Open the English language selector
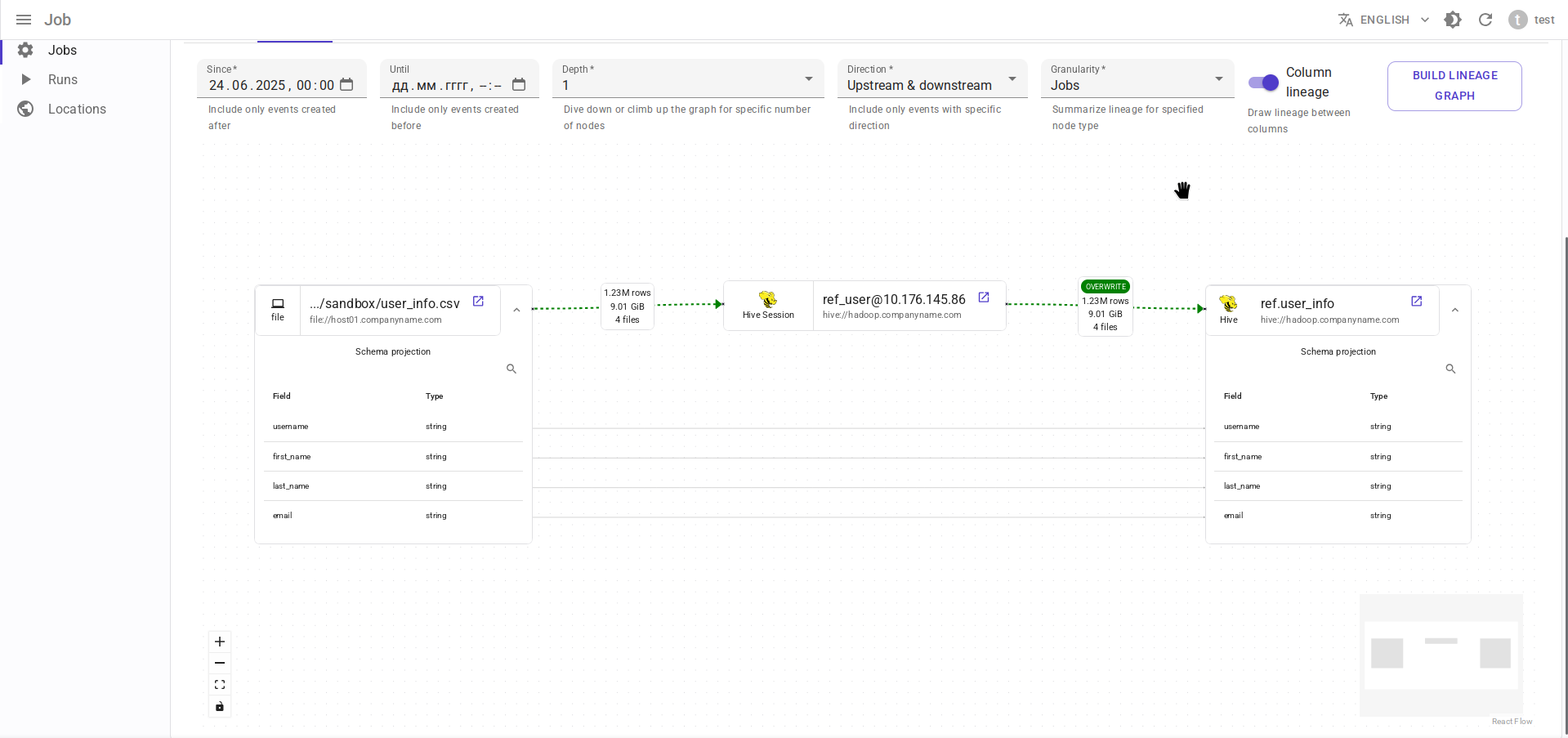Viewport: 1568px width, 738px height. click(x=1383, y=20)
